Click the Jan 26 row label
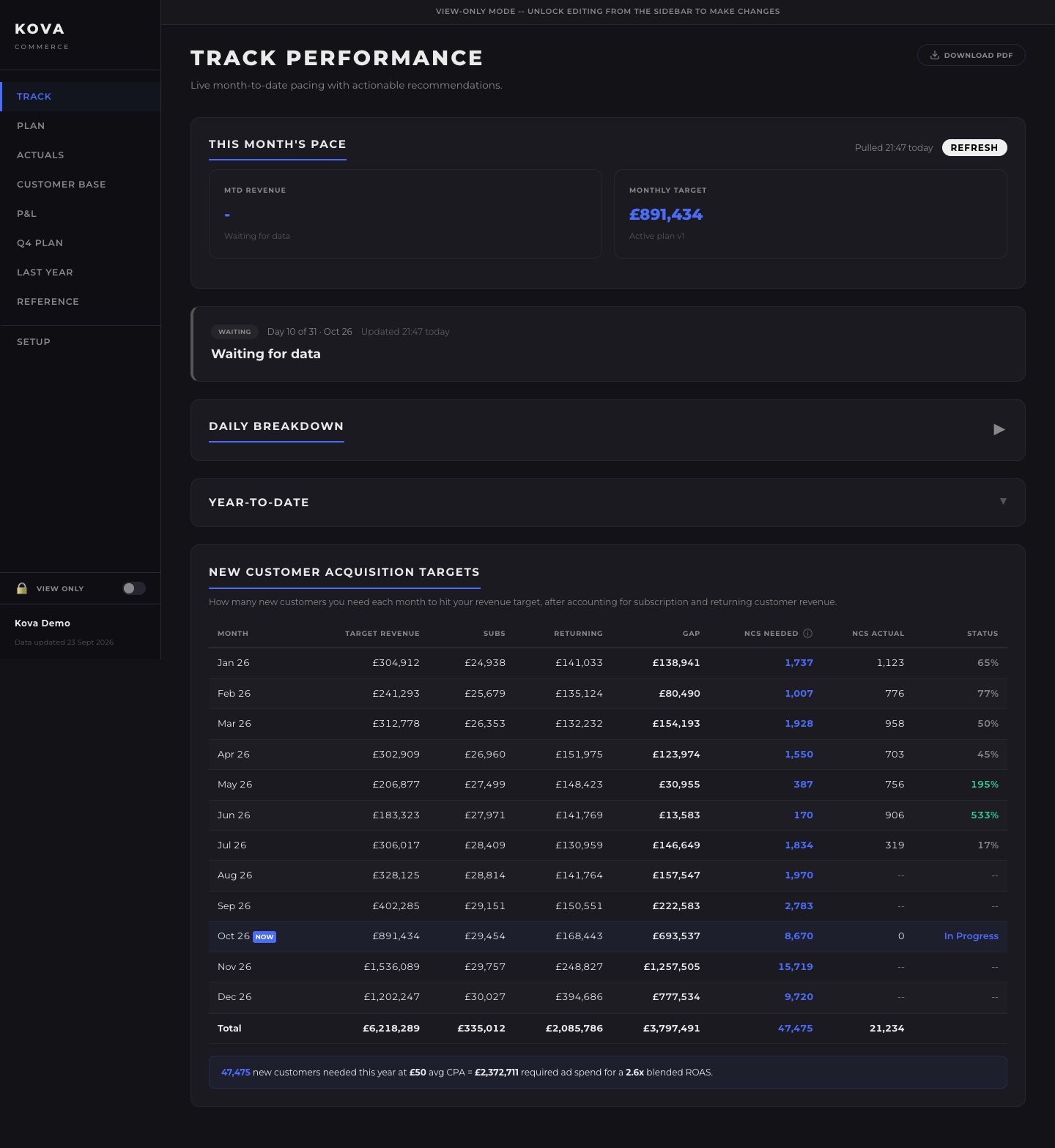Screen dimensions: 1055x1148 click(x=234, y=663)
